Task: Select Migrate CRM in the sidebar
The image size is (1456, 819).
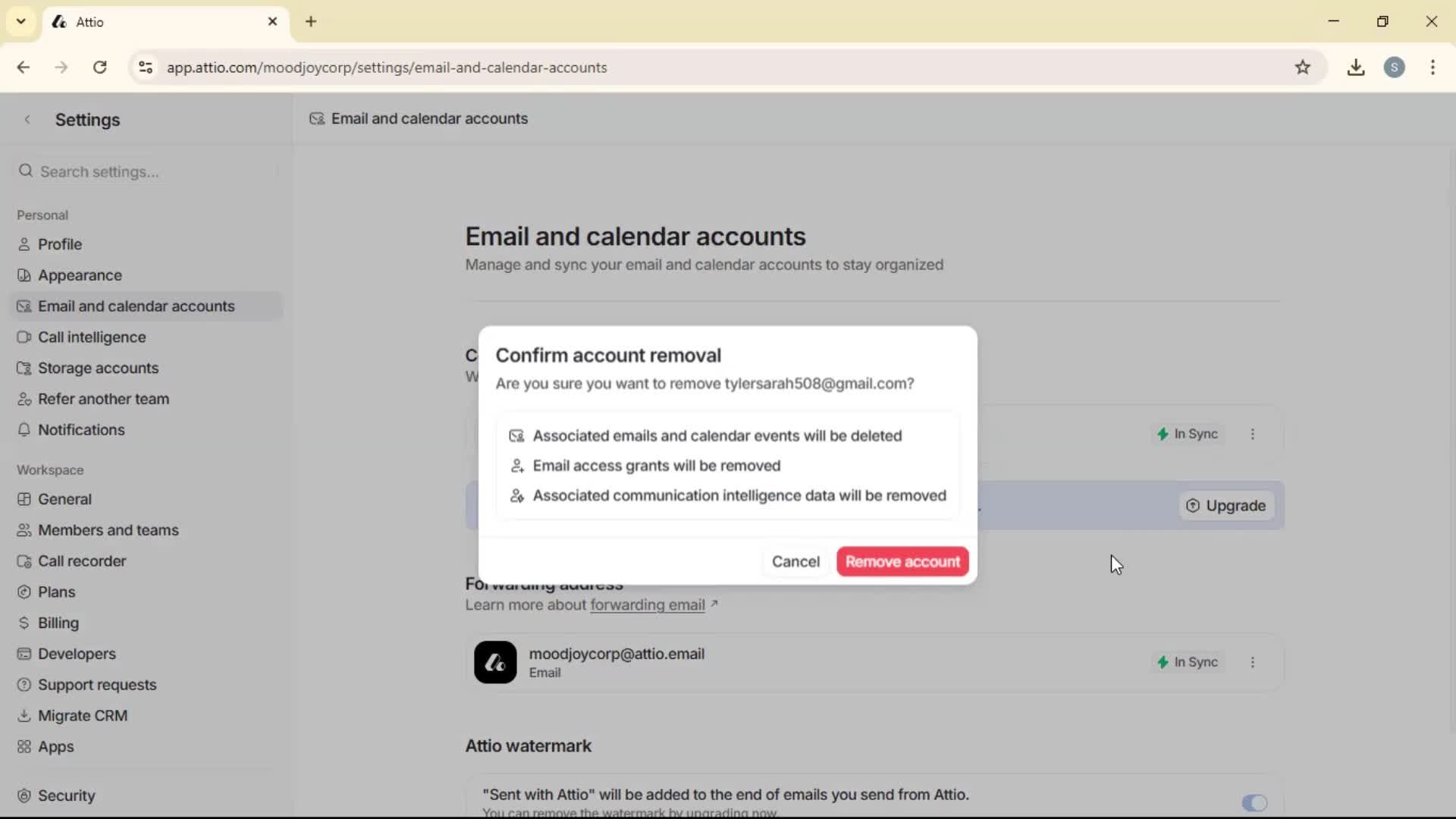Action: pos(83,715)
